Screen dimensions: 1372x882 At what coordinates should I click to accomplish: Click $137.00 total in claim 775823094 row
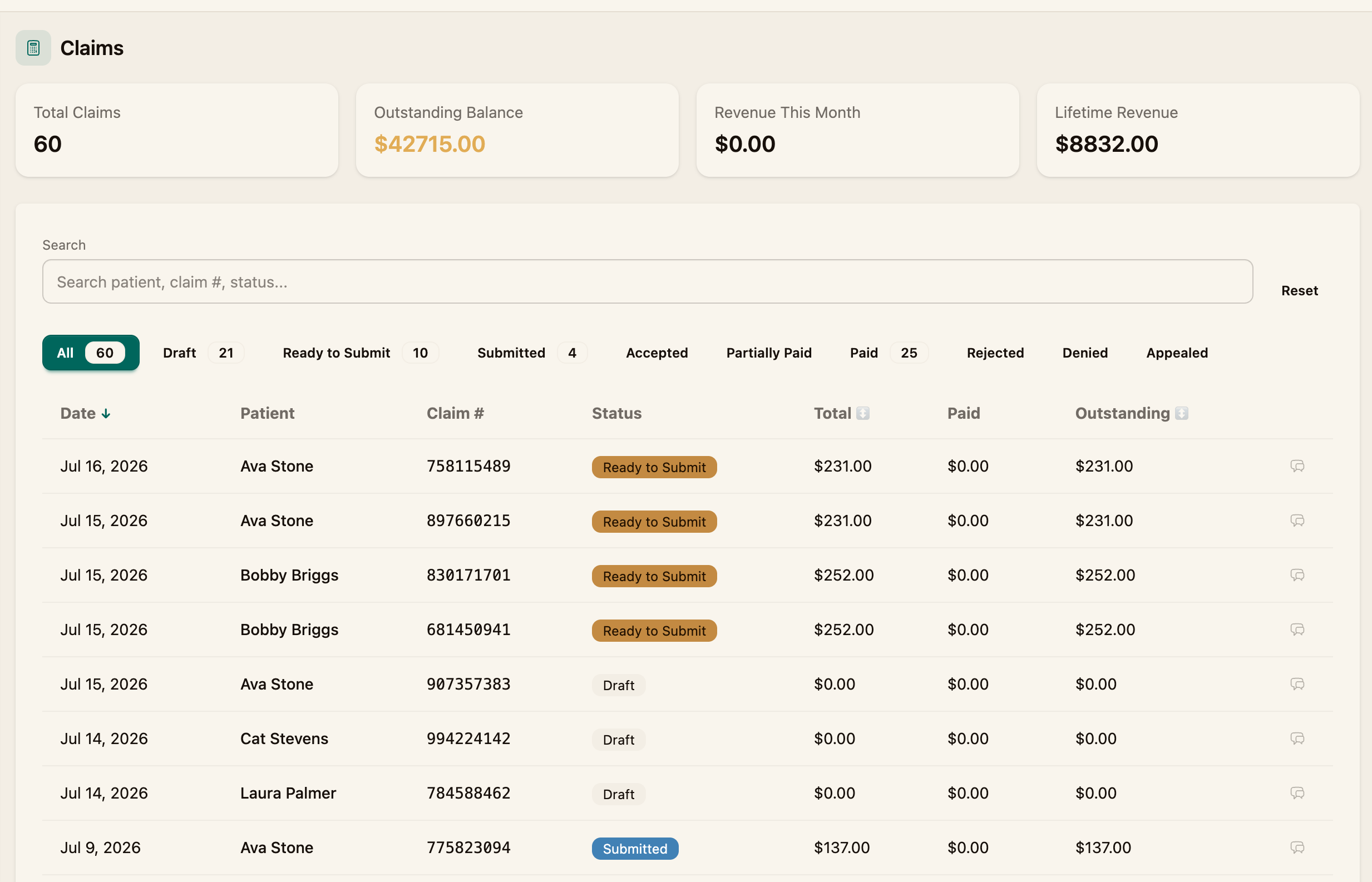click(842, 847)
